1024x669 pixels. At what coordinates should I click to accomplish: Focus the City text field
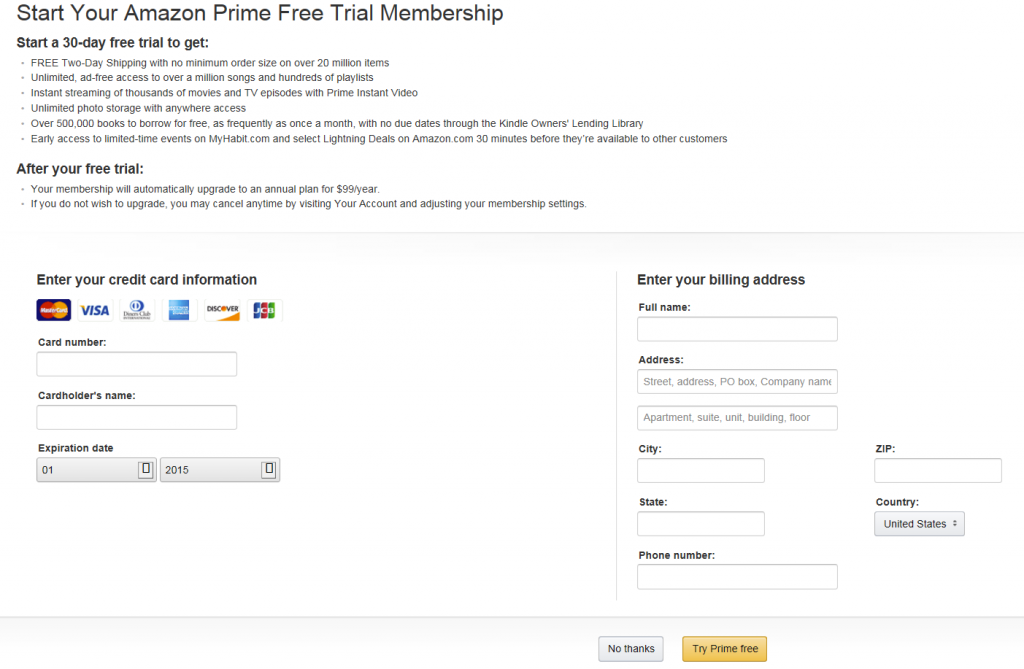[x=701, y=471]
